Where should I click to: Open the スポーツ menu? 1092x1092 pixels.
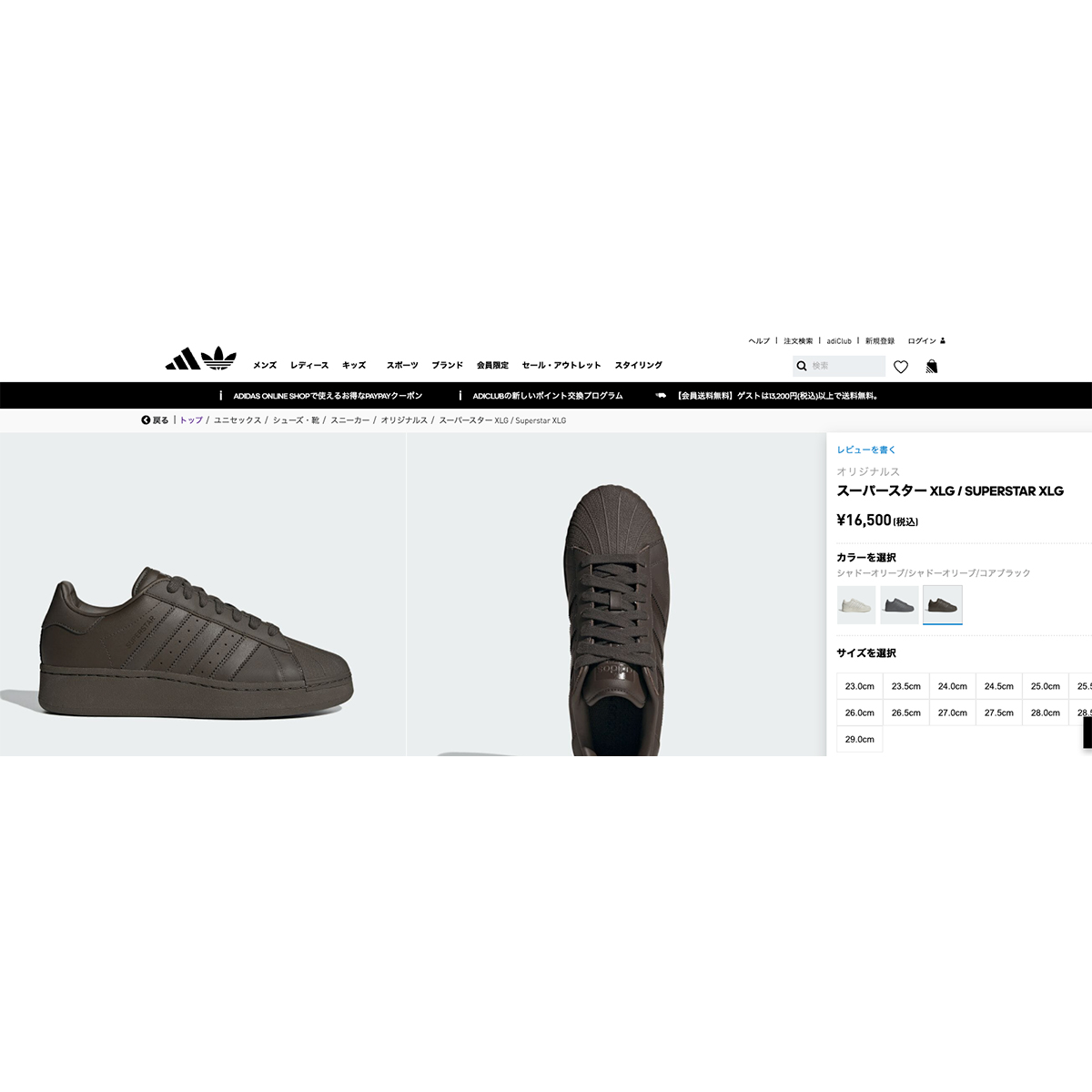click(402, 365)
